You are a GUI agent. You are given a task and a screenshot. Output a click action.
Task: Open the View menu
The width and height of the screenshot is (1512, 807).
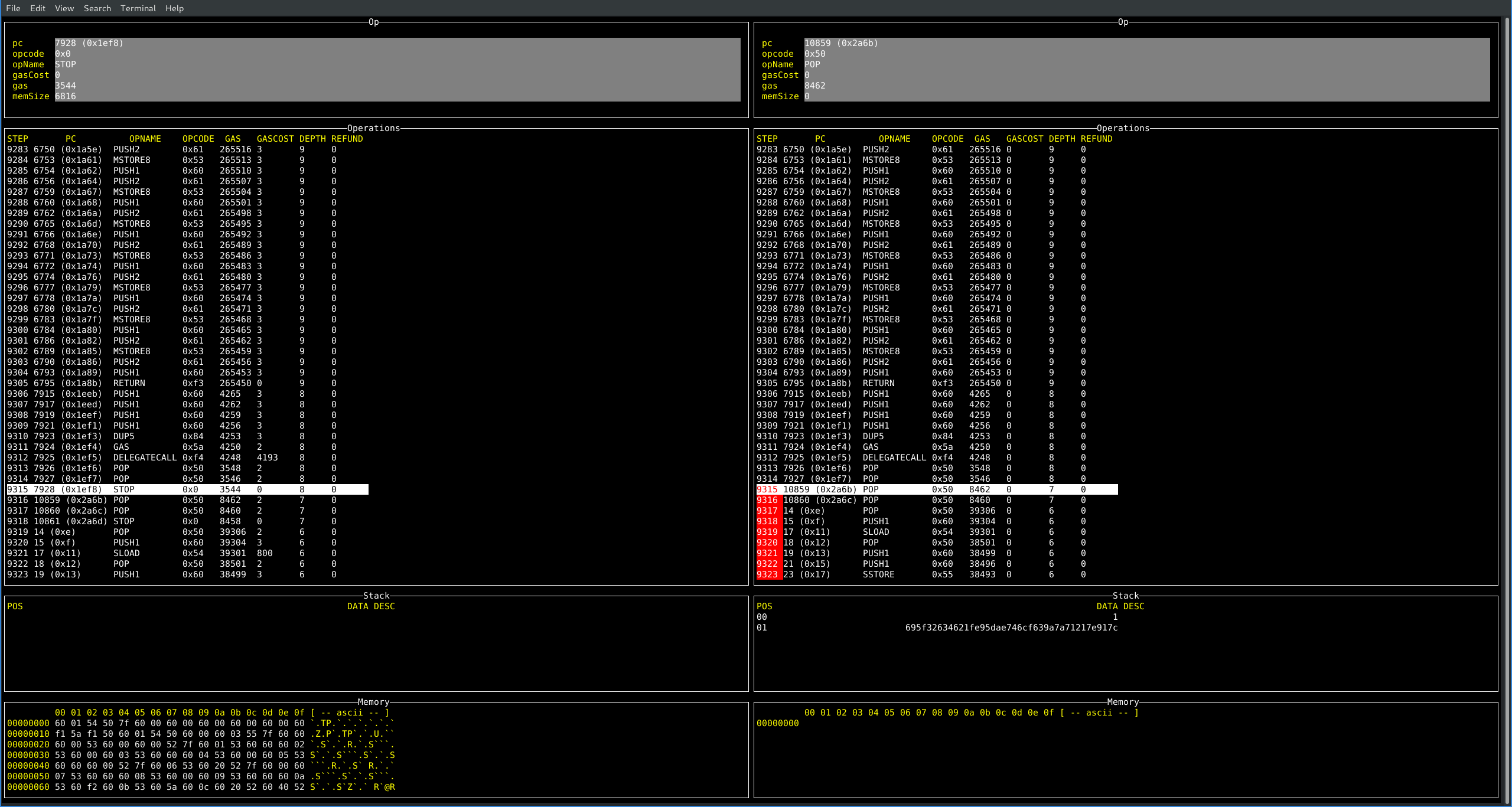point(64,8)
